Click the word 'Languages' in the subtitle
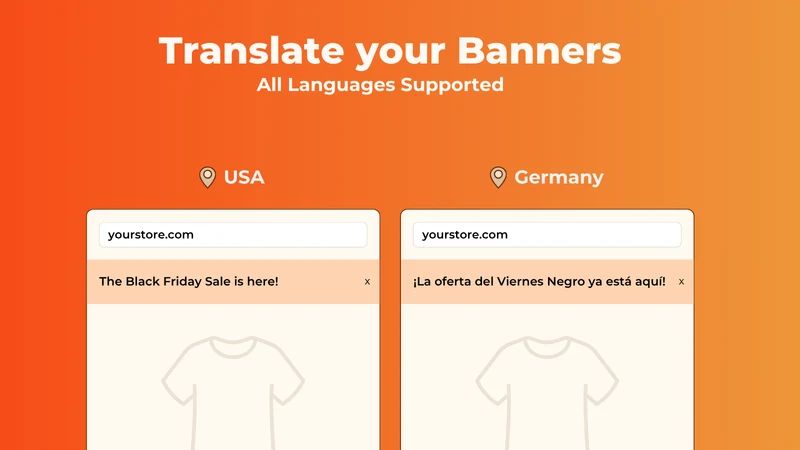Viewport: 800px width, 450px height. pos(341,86)
